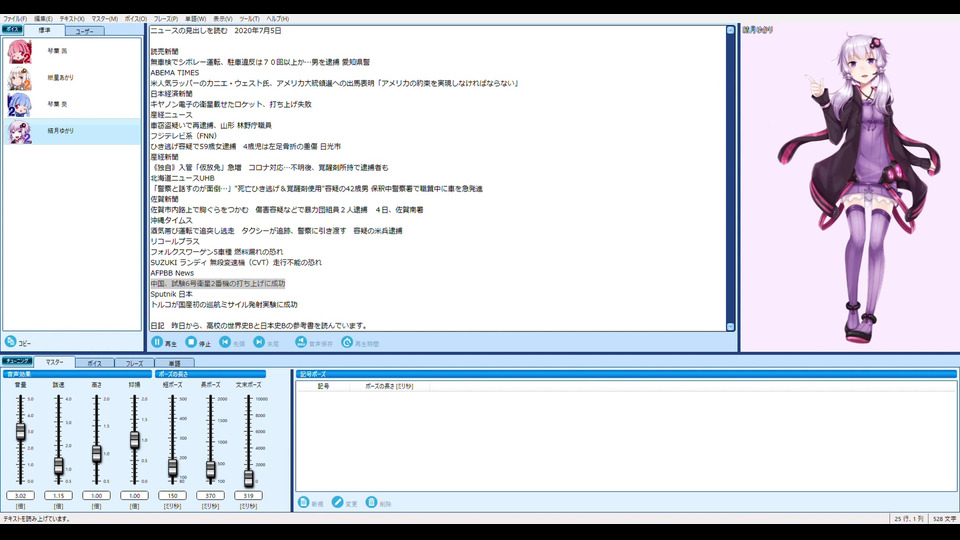Select the 琴葉 葵 voice preset
The height and width of the screenshot is (540, 960).
72,105
